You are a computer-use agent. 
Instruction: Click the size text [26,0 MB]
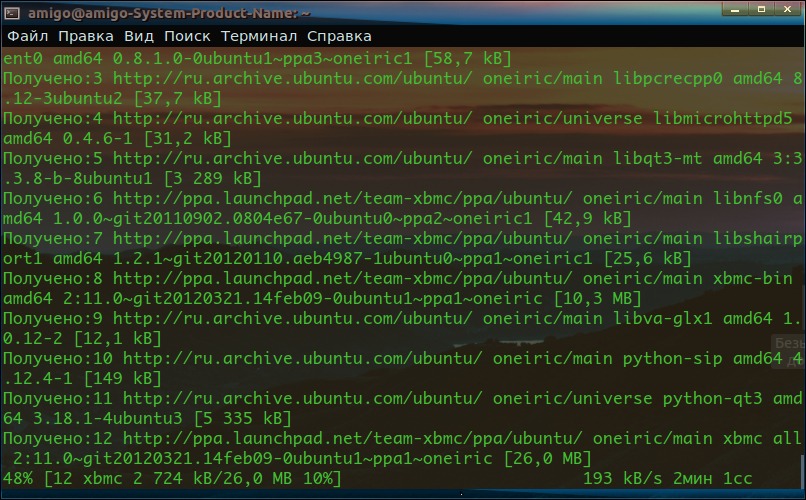point(547,459)
